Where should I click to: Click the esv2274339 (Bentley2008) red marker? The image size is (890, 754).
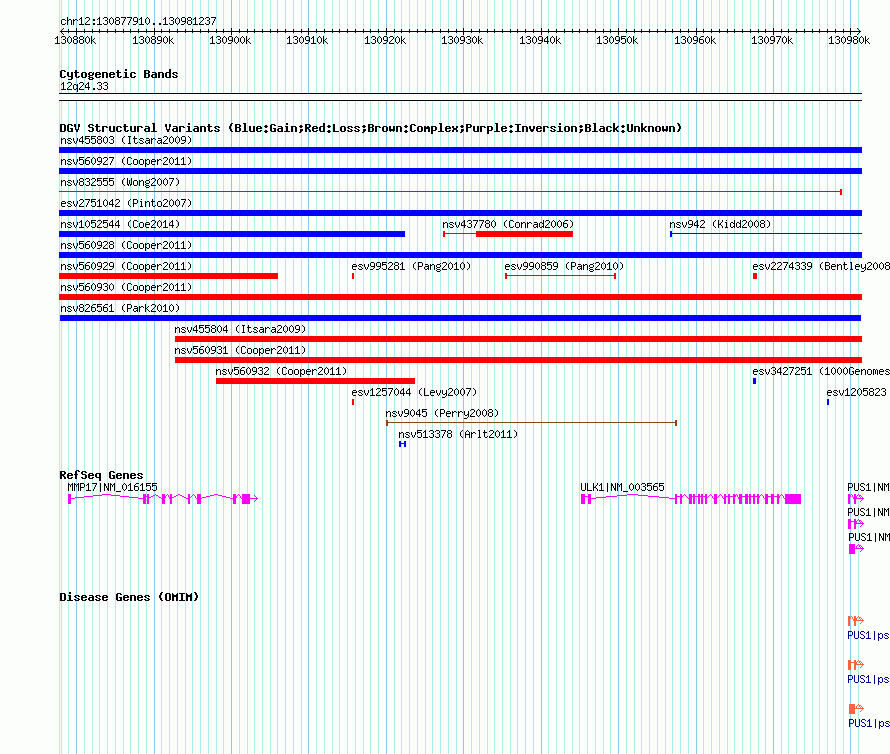pos(755,276)
